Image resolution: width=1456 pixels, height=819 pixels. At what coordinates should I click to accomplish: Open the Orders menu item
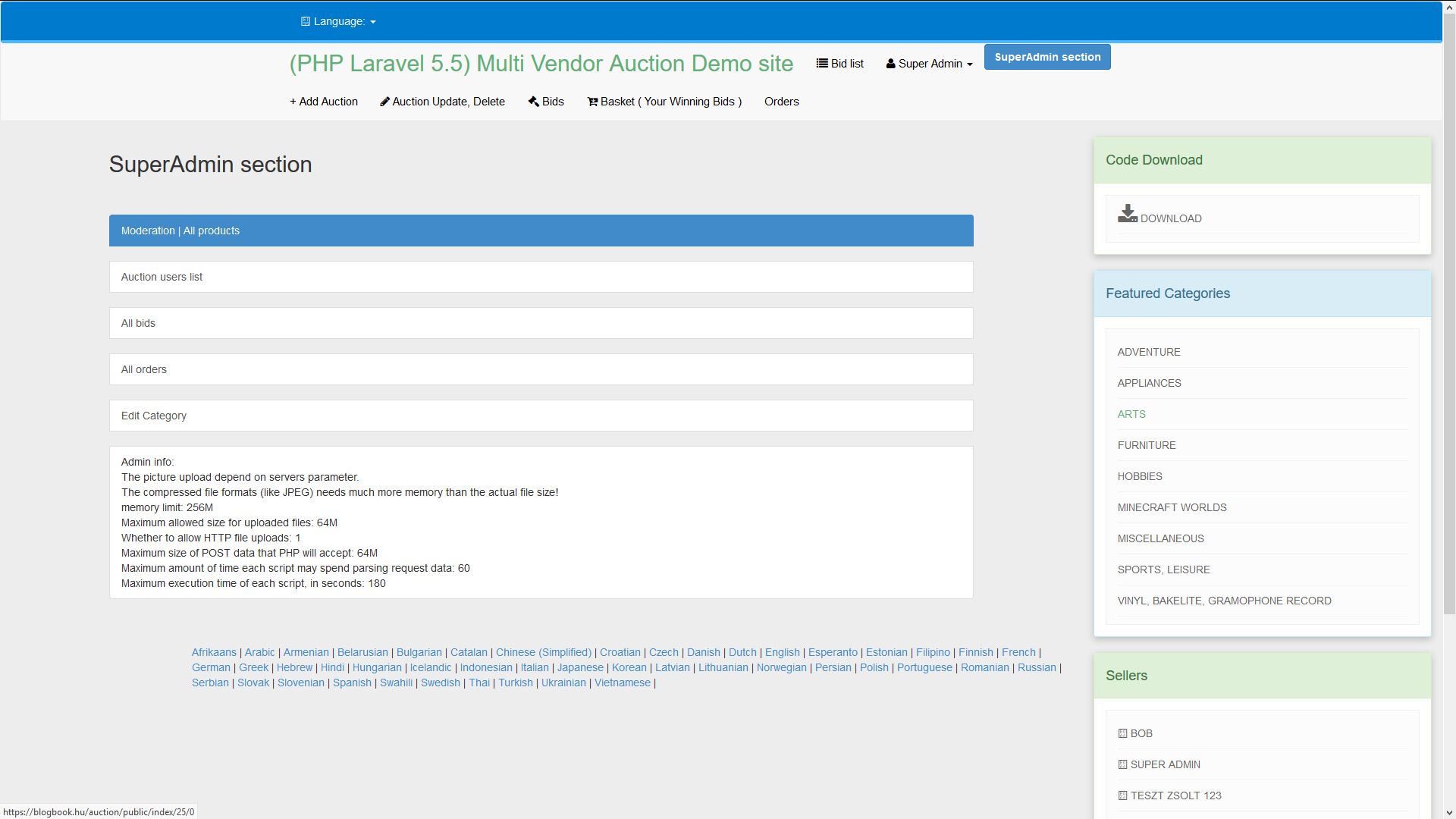(x=781, y=102)
